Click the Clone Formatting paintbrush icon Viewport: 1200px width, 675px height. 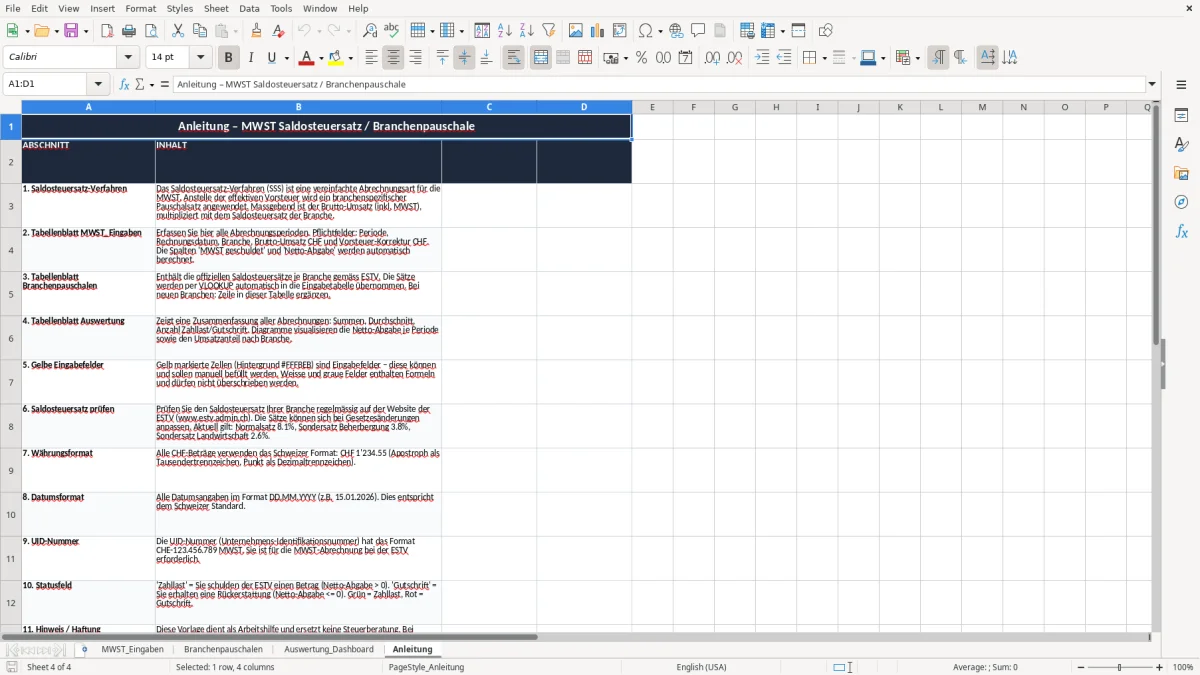click(256, 31)
